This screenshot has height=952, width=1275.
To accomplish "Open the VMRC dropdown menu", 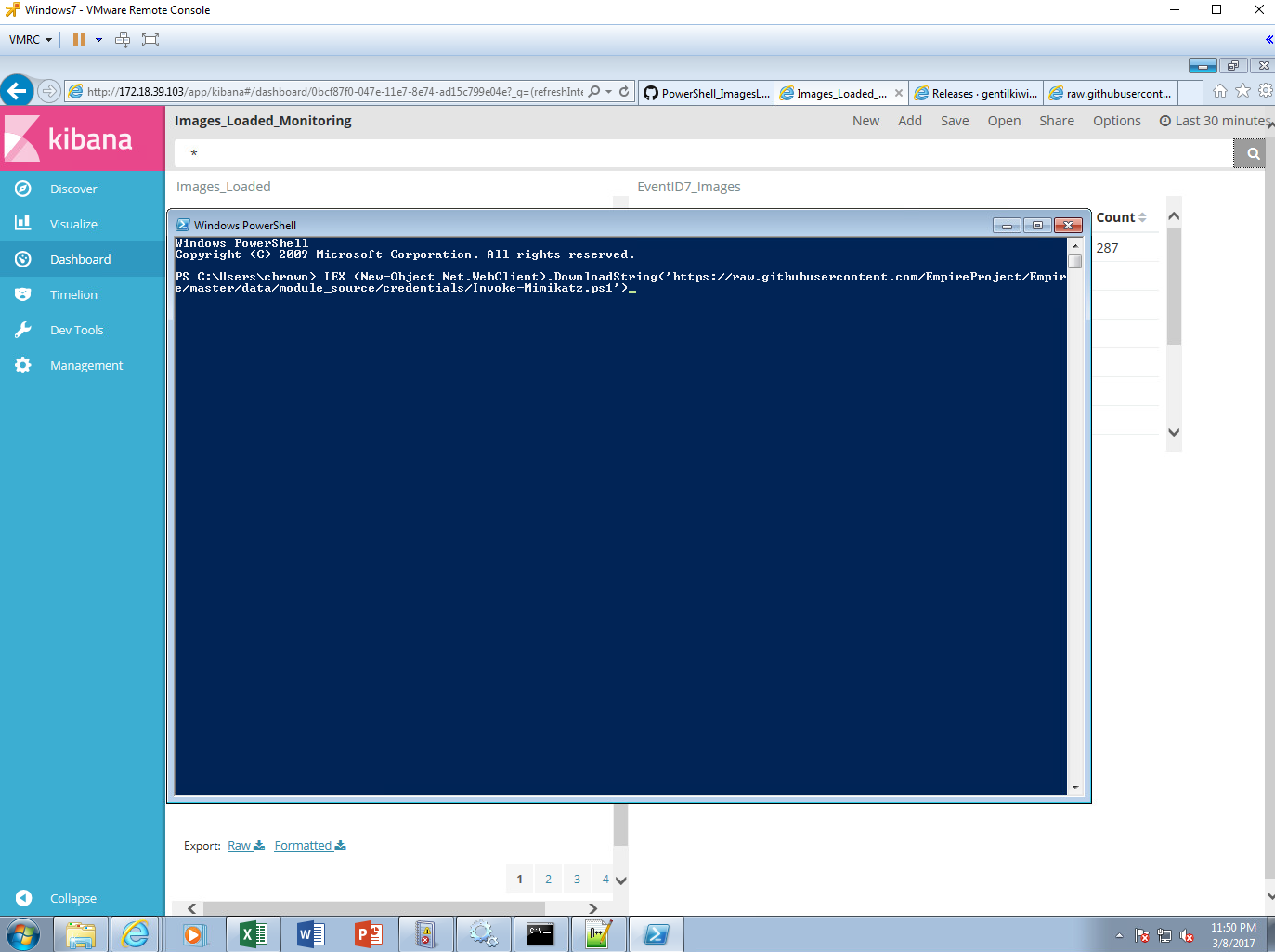I will 31,40.
